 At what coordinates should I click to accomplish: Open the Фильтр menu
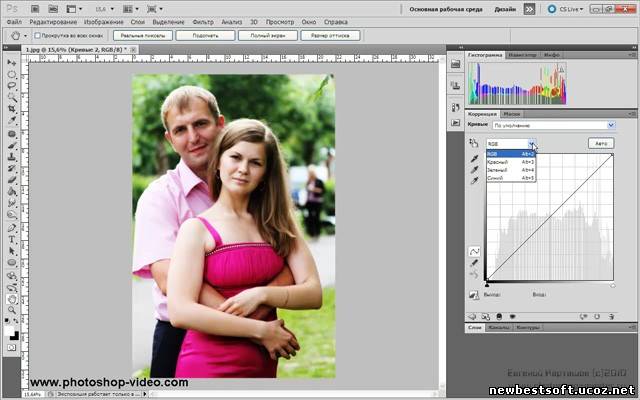click(x=203, y=22)
